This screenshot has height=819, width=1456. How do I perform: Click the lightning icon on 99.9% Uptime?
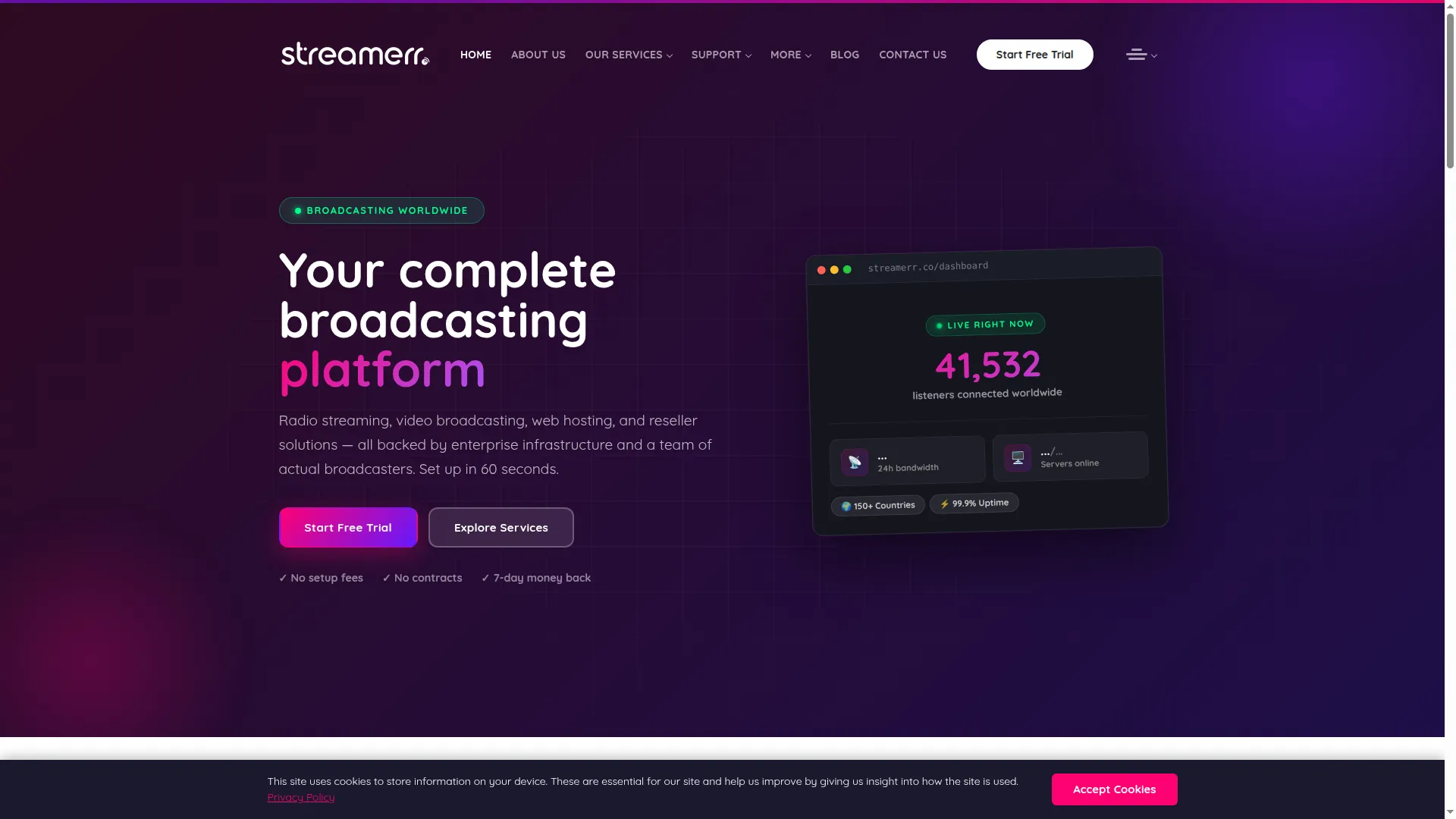click(x=944, y=504)
